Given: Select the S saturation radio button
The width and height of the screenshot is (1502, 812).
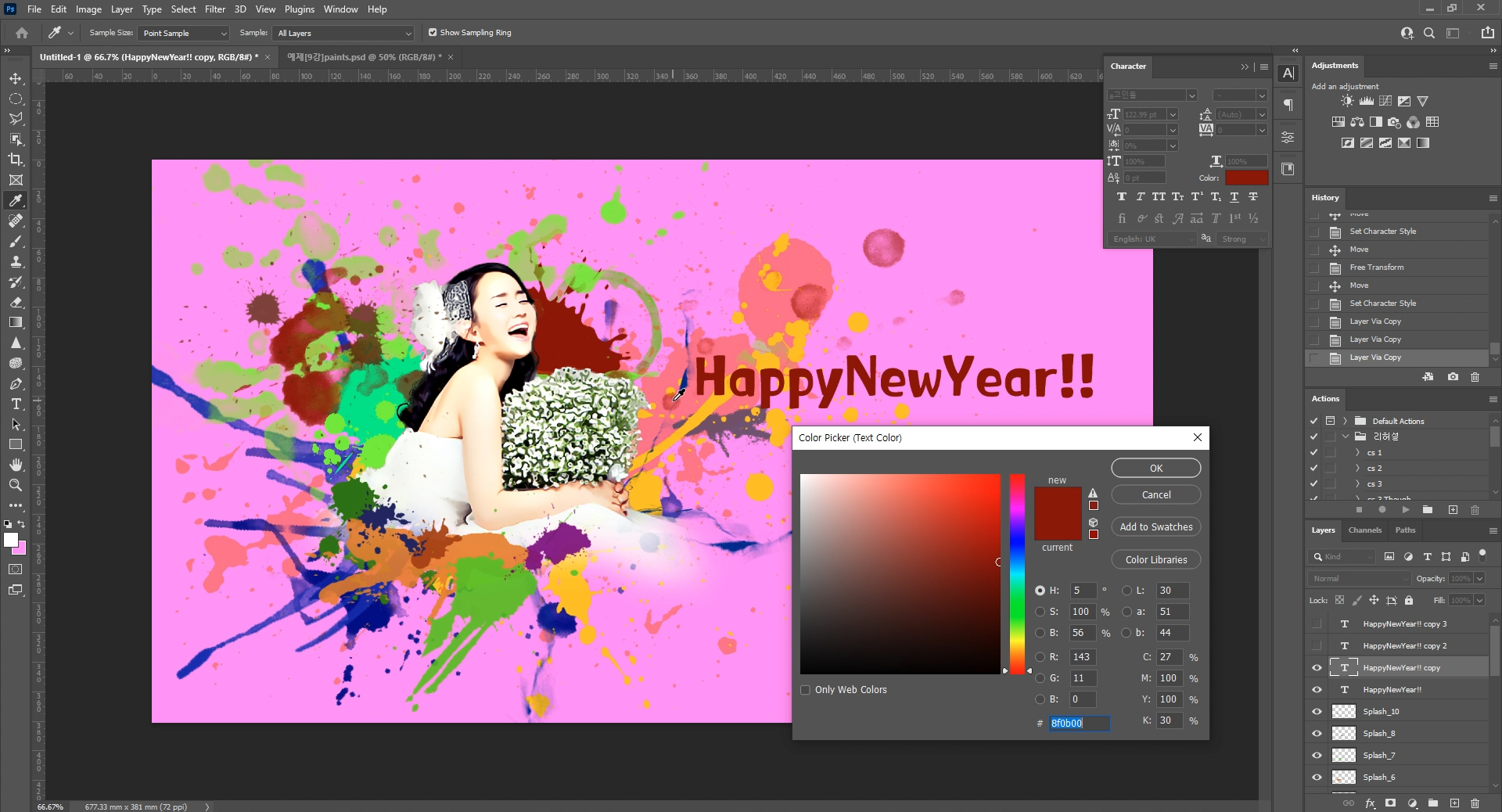Looking at the screenshot, I should click(x=1040, y=612).
